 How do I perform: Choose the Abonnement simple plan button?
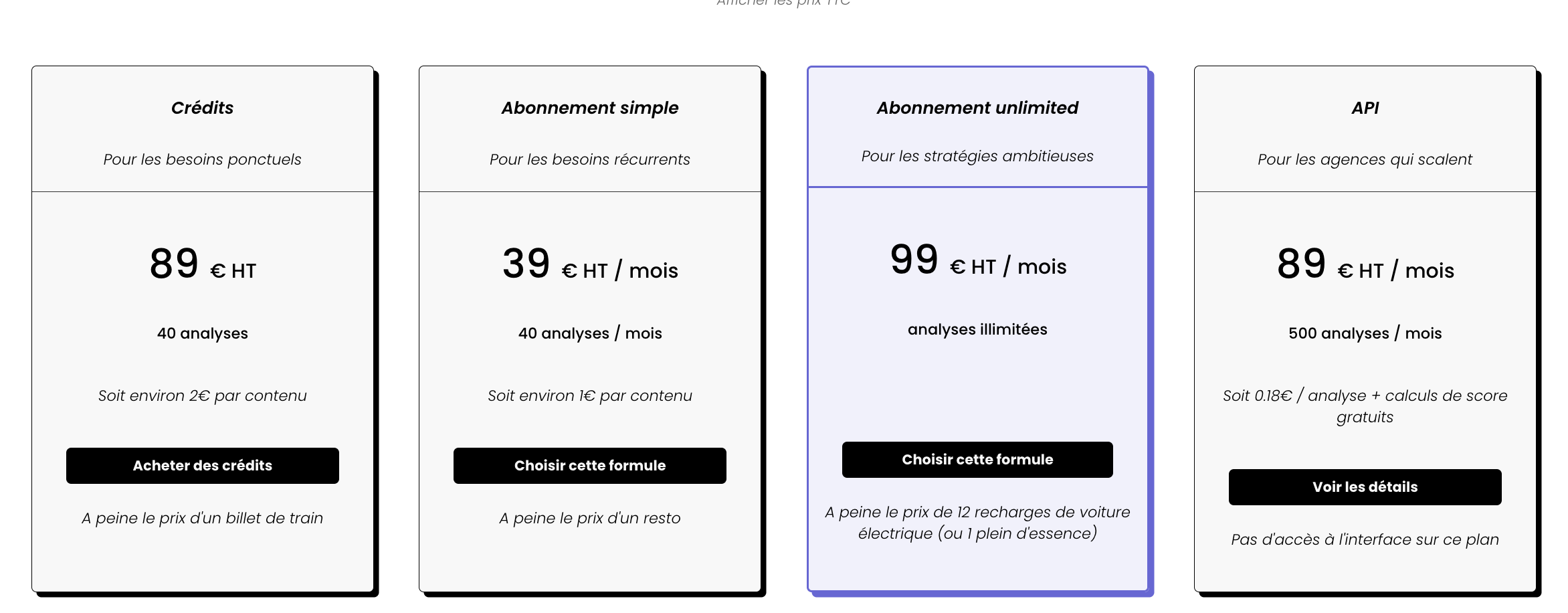coord(589,466)
